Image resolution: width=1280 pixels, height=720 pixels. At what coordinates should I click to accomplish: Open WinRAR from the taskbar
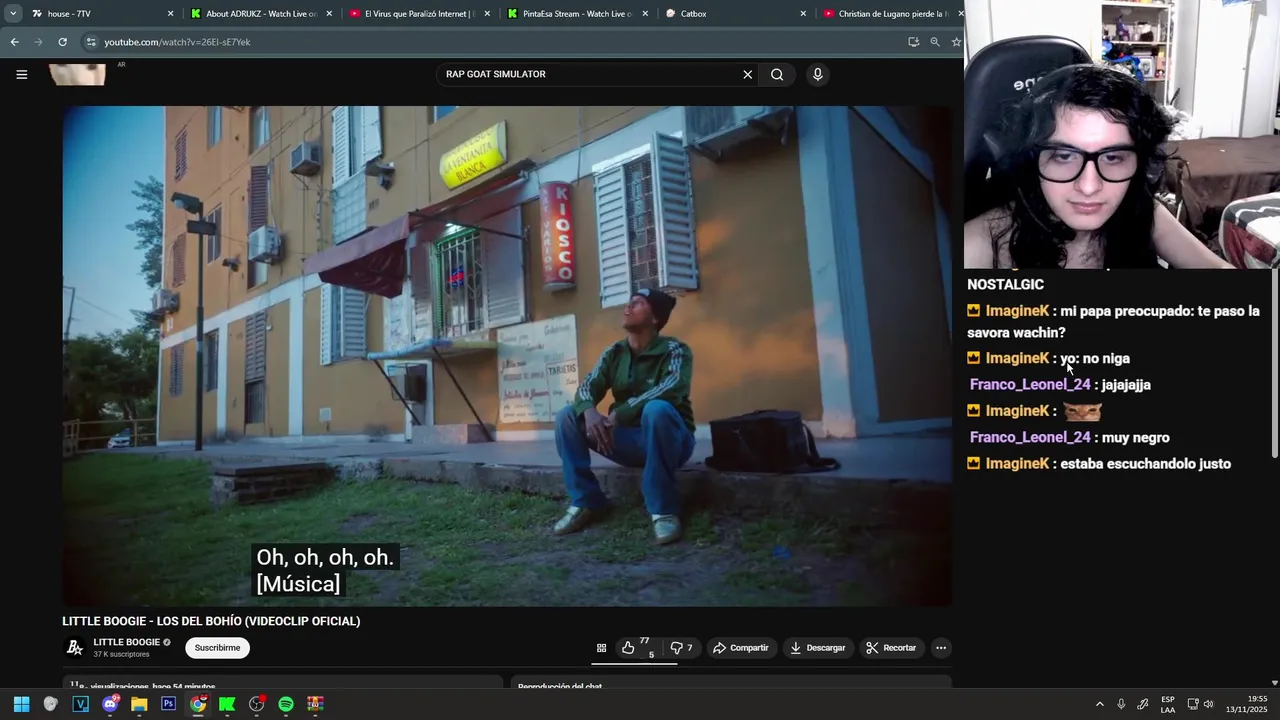click(315, 704)
